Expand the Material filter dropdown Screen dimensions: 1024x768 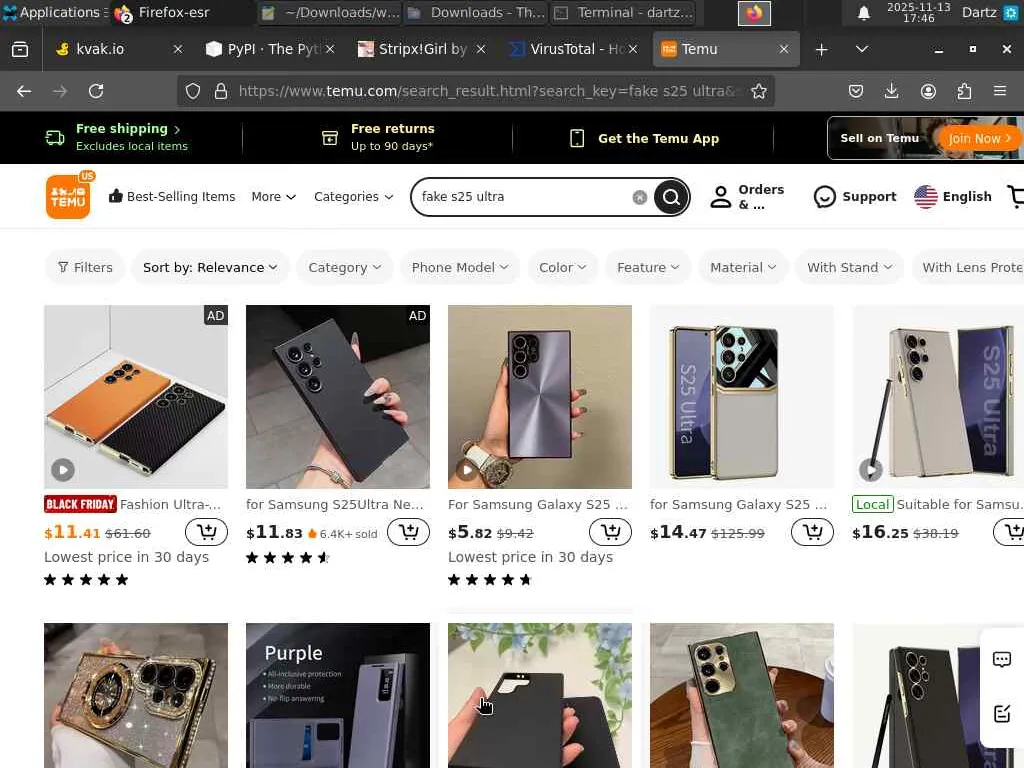pos(743,267)
